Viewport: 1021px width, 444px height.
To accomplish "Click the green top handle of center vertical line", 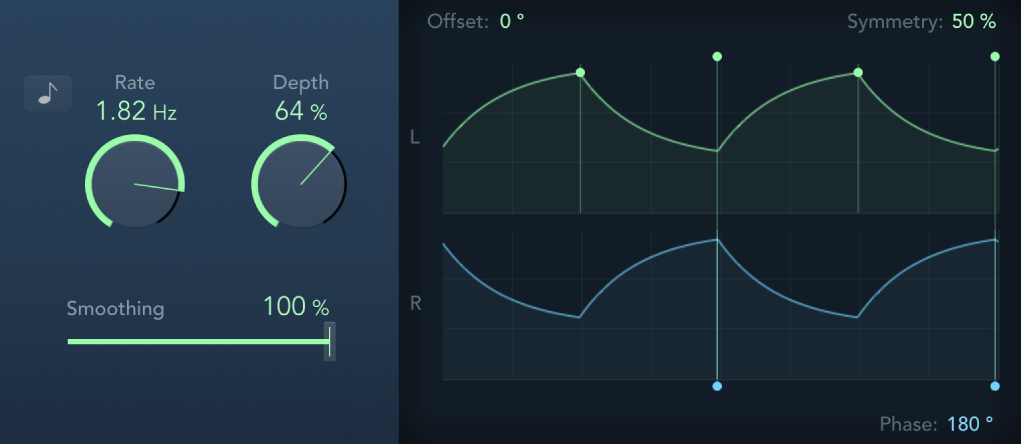I will click(x=717, y=57).
